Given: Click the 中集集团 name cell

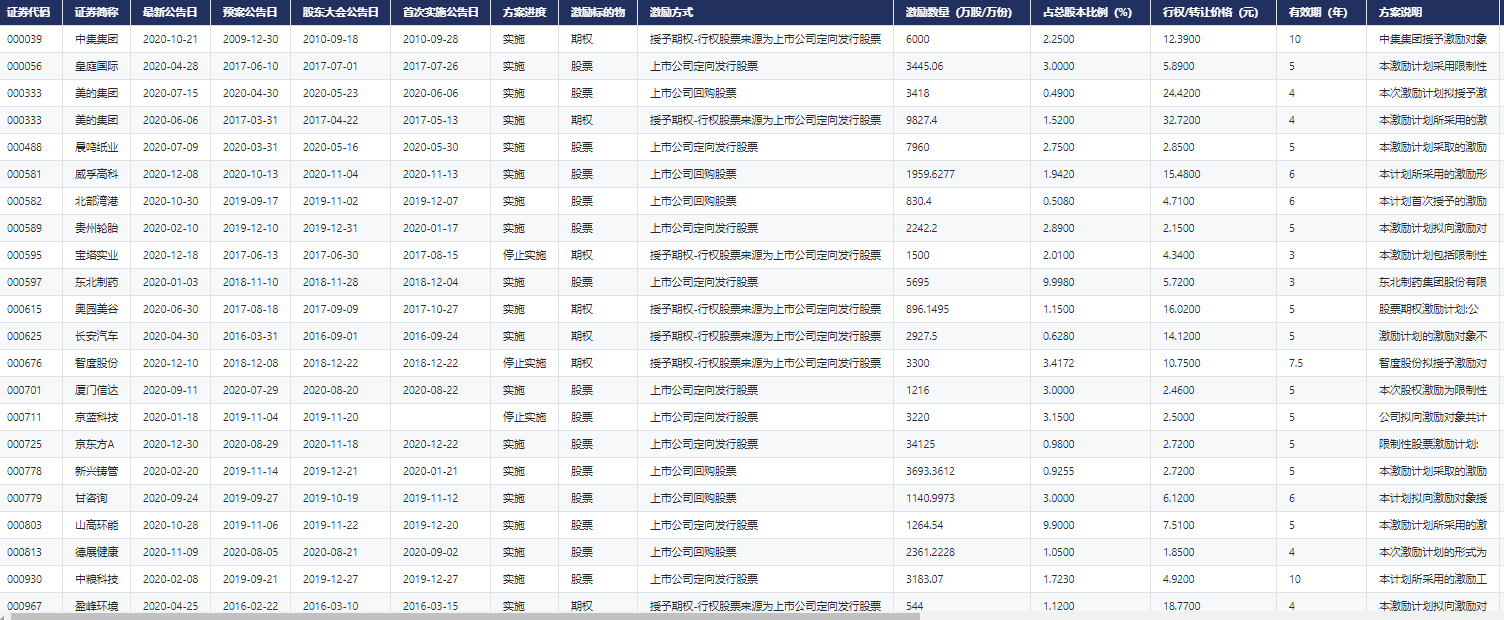Looking at the screenshot, I should point(97,39).
